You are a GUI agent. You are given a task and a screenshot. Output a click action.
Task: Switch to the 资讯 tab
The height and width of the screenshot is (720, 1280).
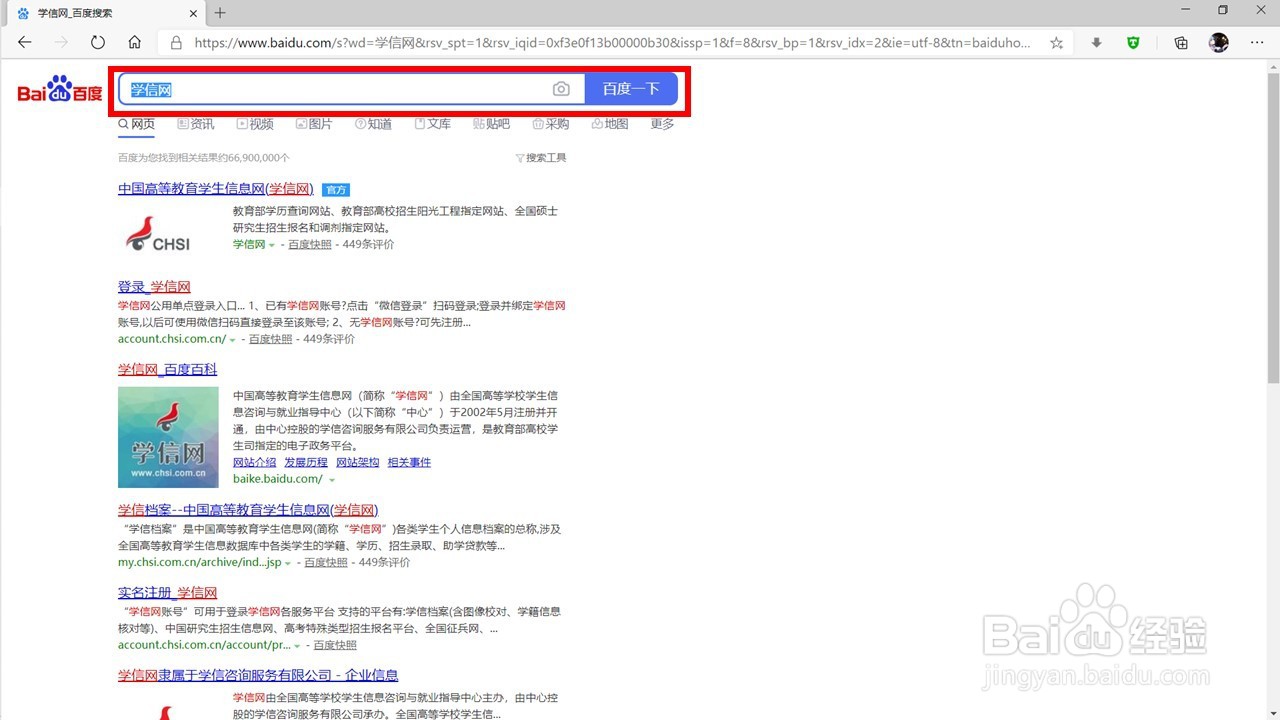pos(196,124)
